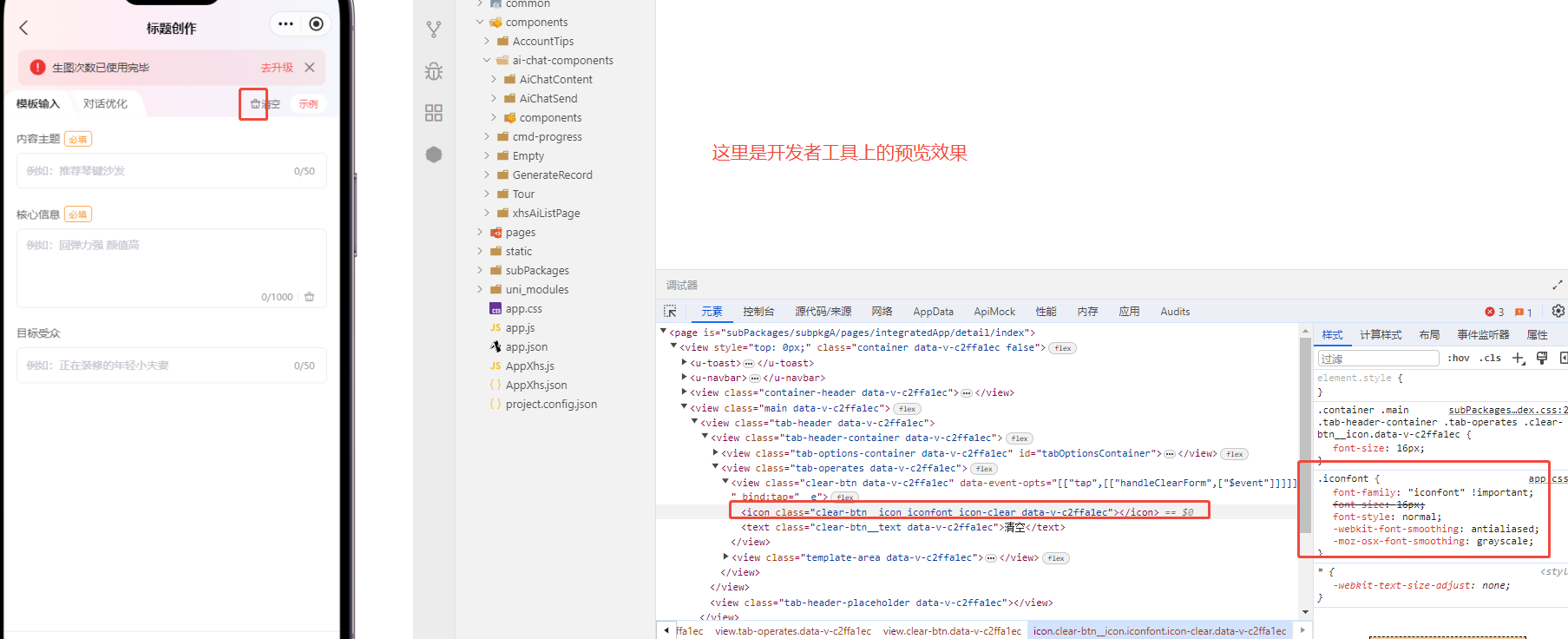Image resolution: width=1568 pixels, height=639 pixels.
Task: Open the debug bug icon in sidebar
Action: click(x=434, y=71)
